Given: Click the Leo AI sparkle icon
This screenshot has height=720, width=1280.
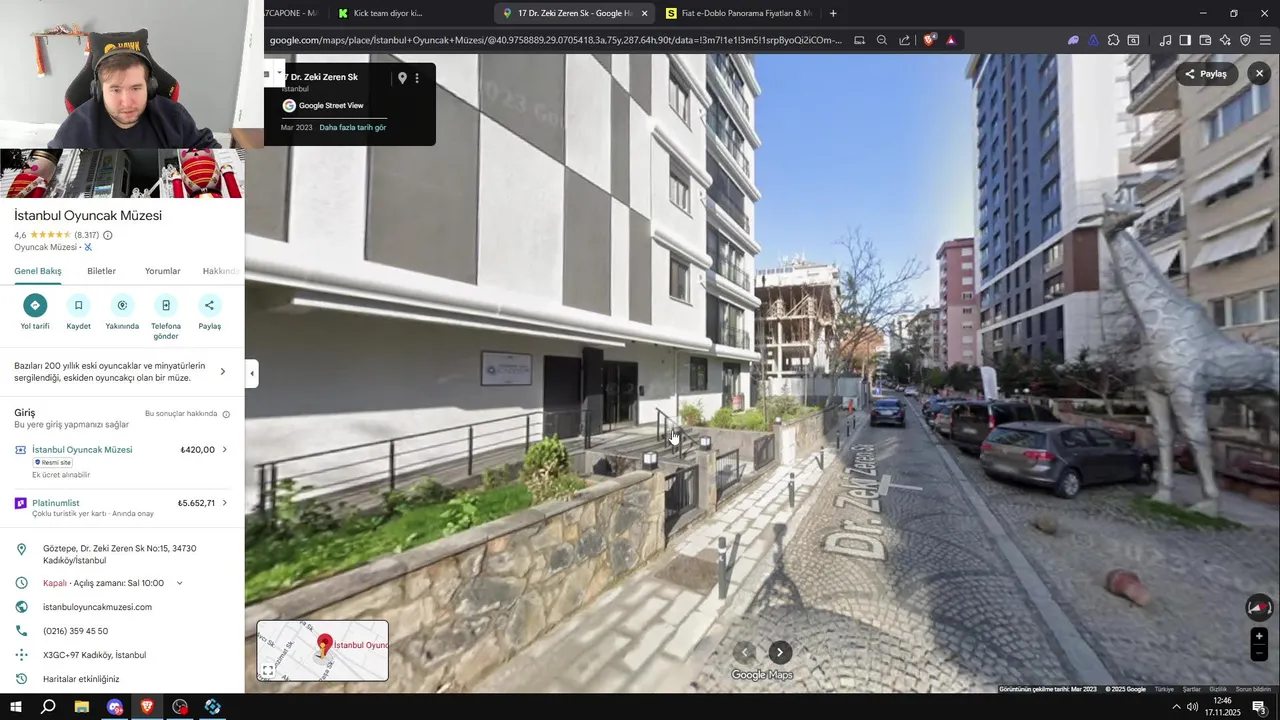Looking at the screenshot, I should 1225,40.
